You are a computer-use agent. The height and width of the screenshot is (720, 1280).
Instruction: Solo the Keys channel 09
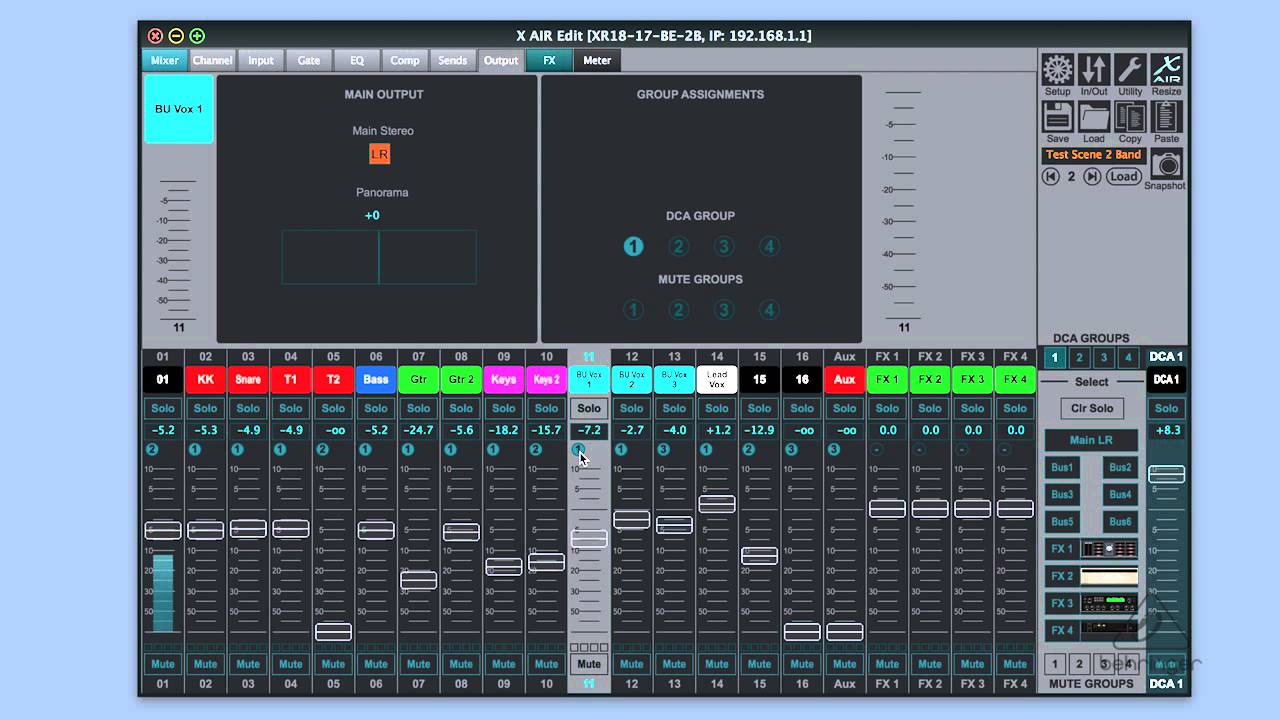pos(504,408)
